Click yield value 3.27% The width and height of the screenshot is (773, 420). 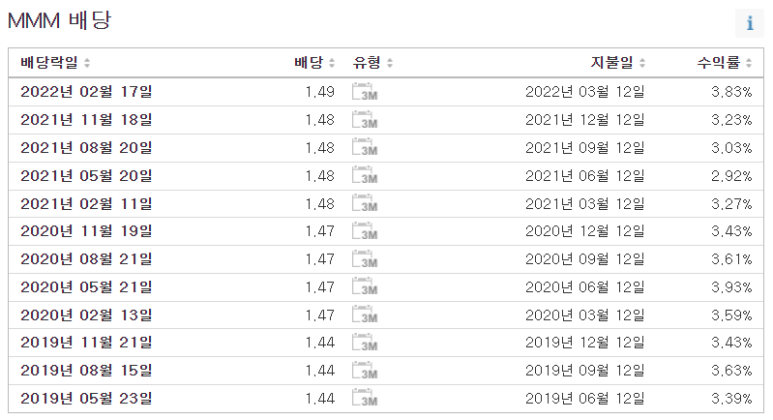click(x=732, y=204)
